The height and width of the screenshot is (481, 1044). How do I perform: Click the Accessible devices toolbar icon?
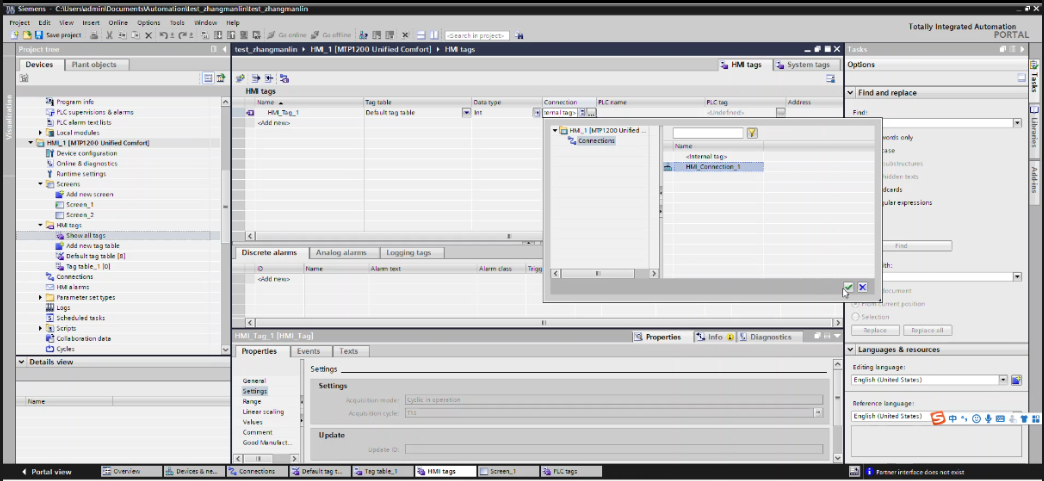364,35
